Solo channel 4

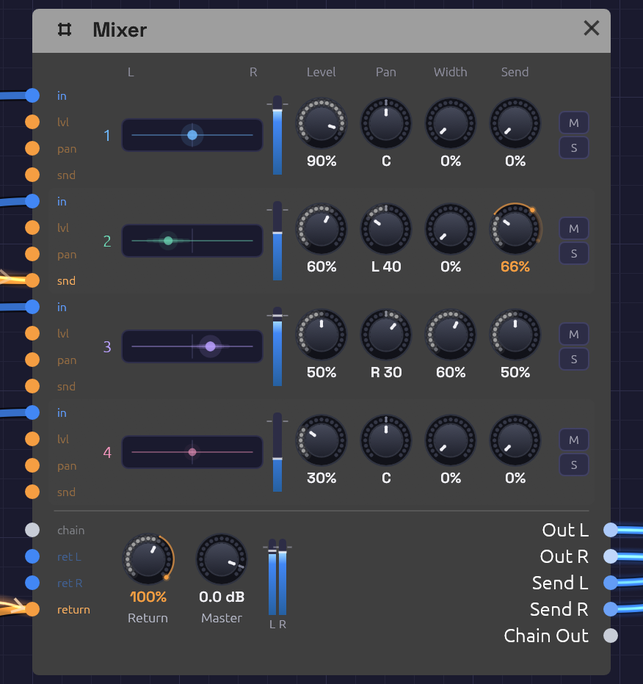click(x=574, y=465)
